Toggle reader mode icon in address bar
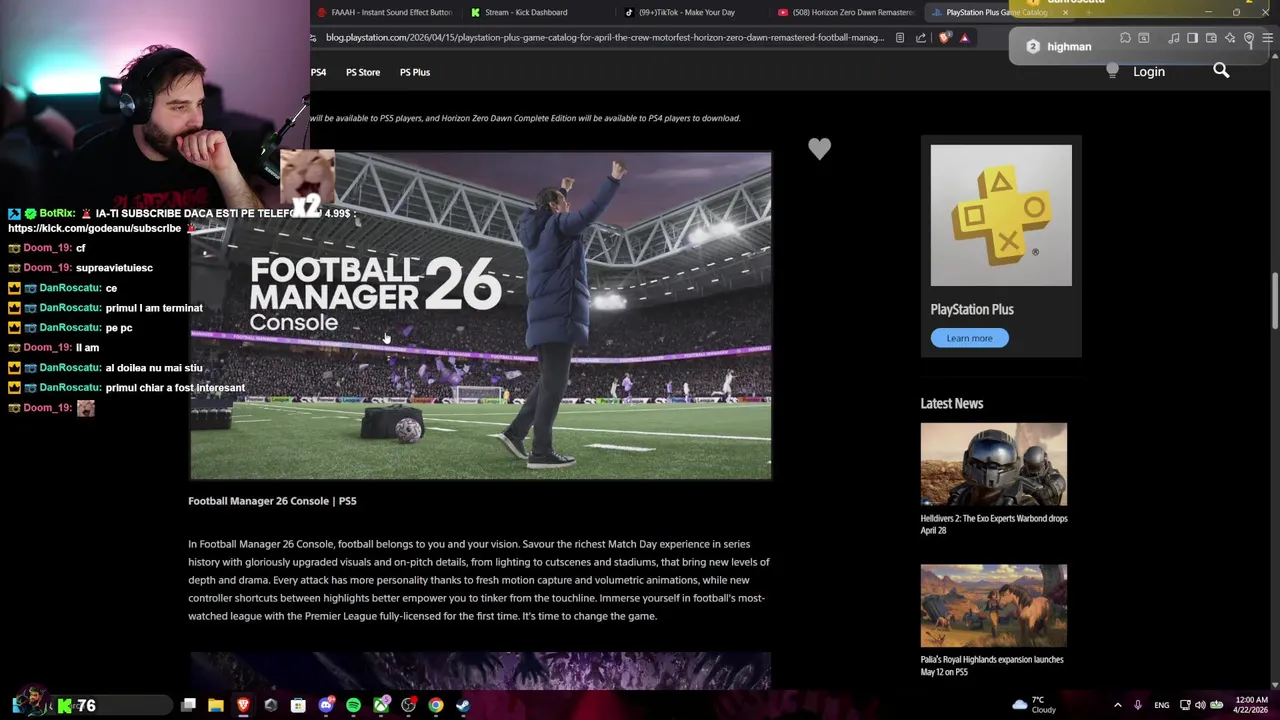 click(900, 38)
